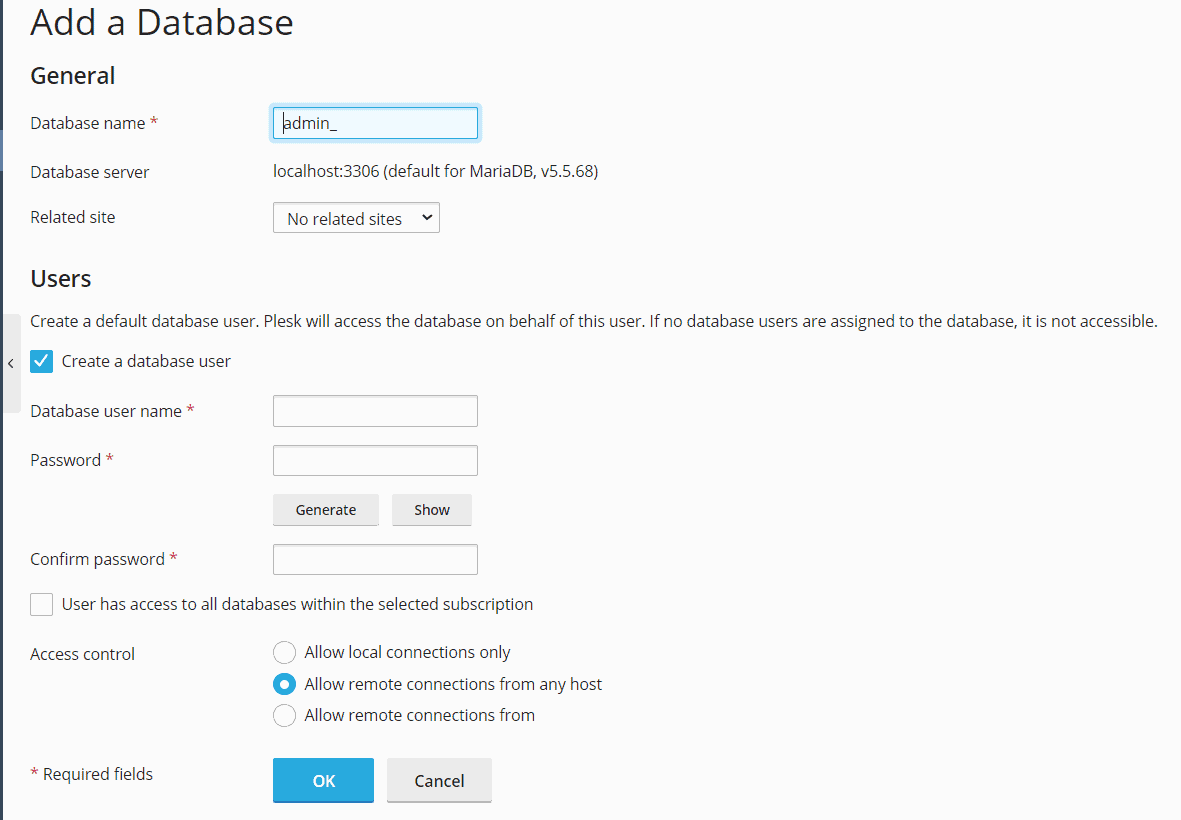The height and width of the screenshot is (820, 1181).
Task: Click the Confirm password label
Action: [97, 559]
